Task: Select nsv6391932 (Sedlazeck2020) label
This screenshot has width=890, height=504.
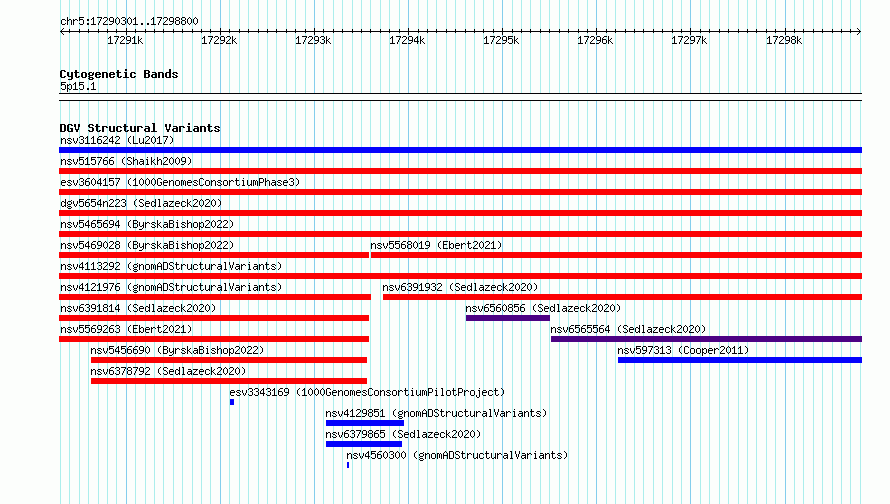Action: [460, 287]
